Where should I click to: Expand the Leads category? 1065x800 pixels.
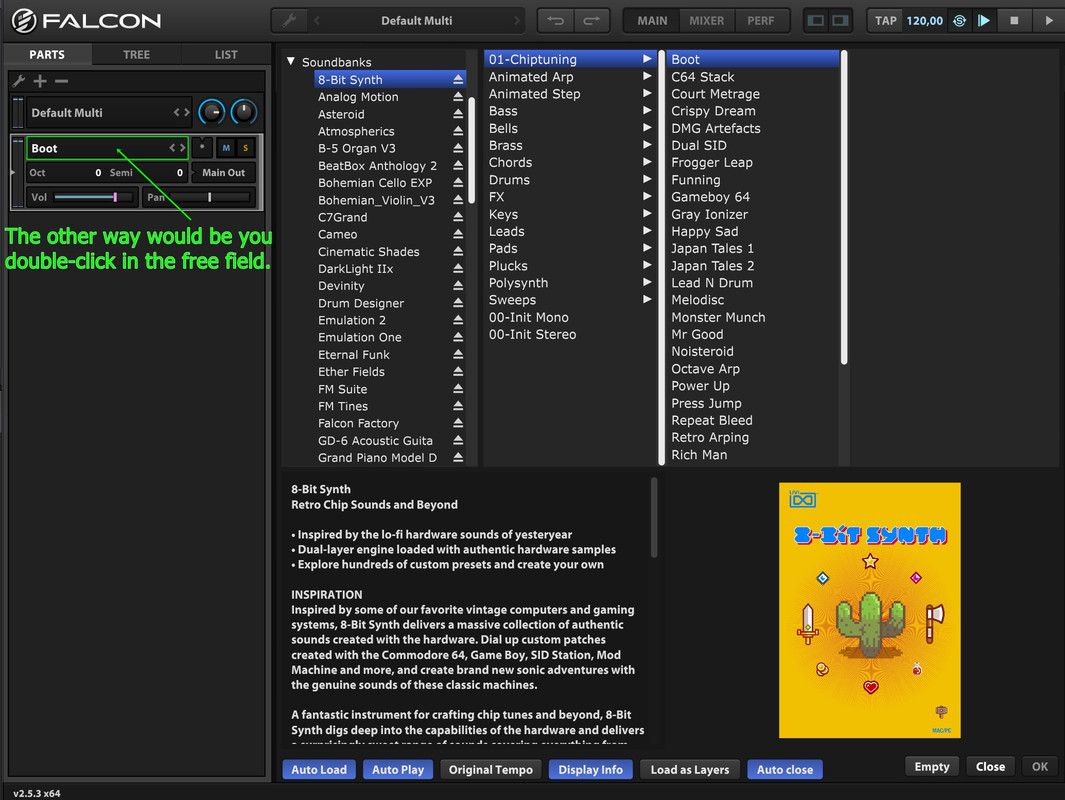647,231
